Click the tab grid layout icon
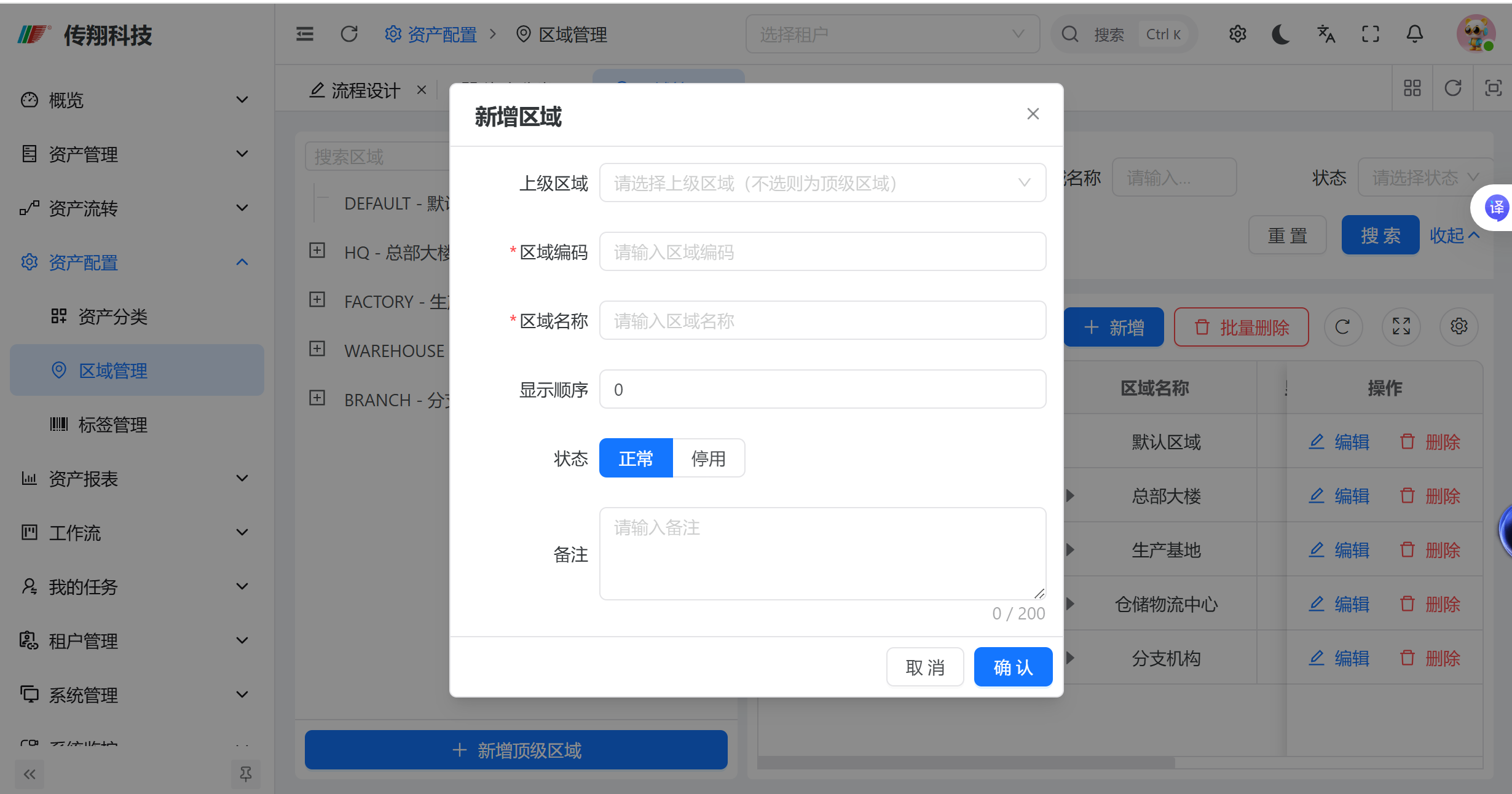This screenshot has height=794, width=1512. click(x=1412, y=88)
